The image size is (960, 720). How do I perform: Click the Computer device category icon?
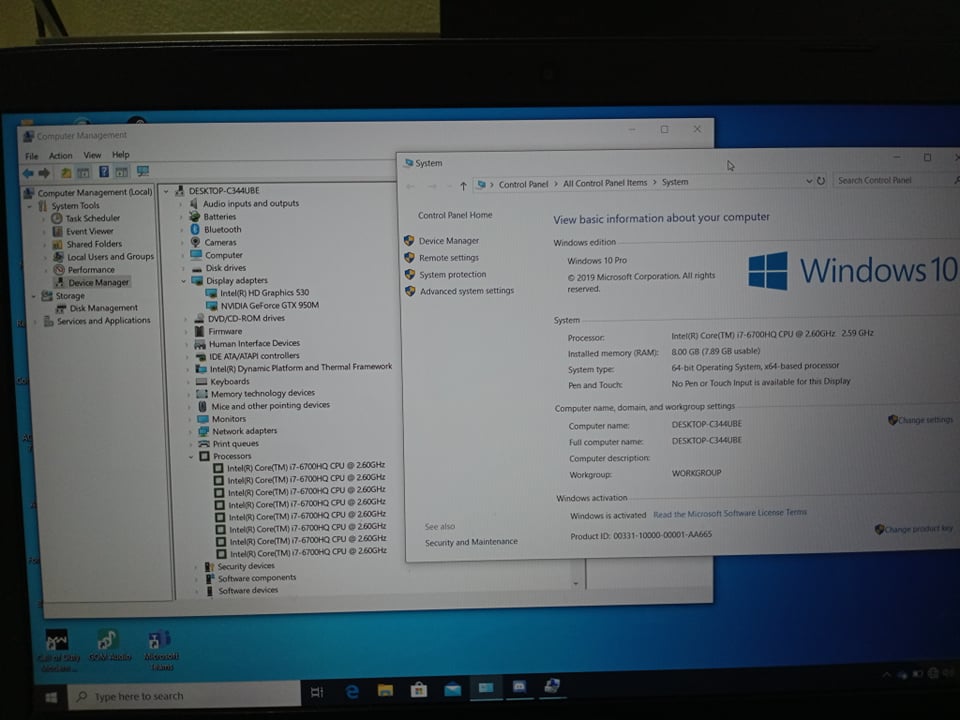pyautogui.click(x=196, y=255)
